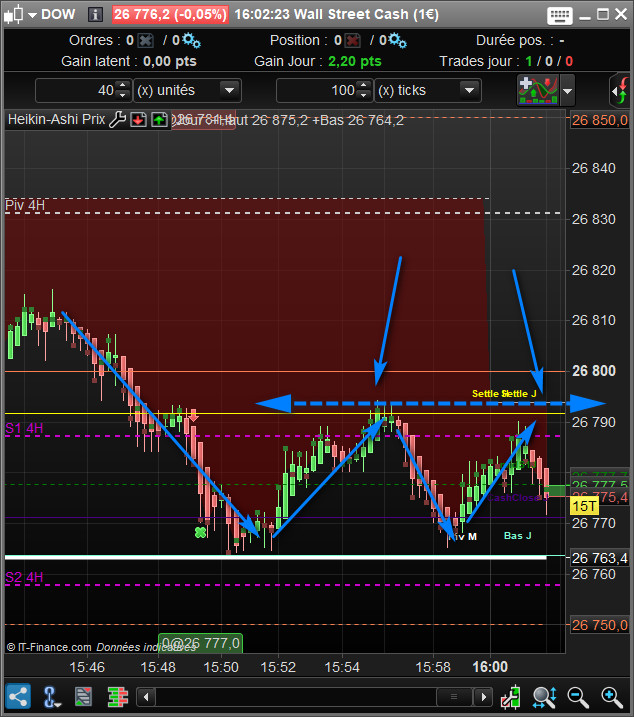Open the keyboard shortcuts icon

(559, 15)
